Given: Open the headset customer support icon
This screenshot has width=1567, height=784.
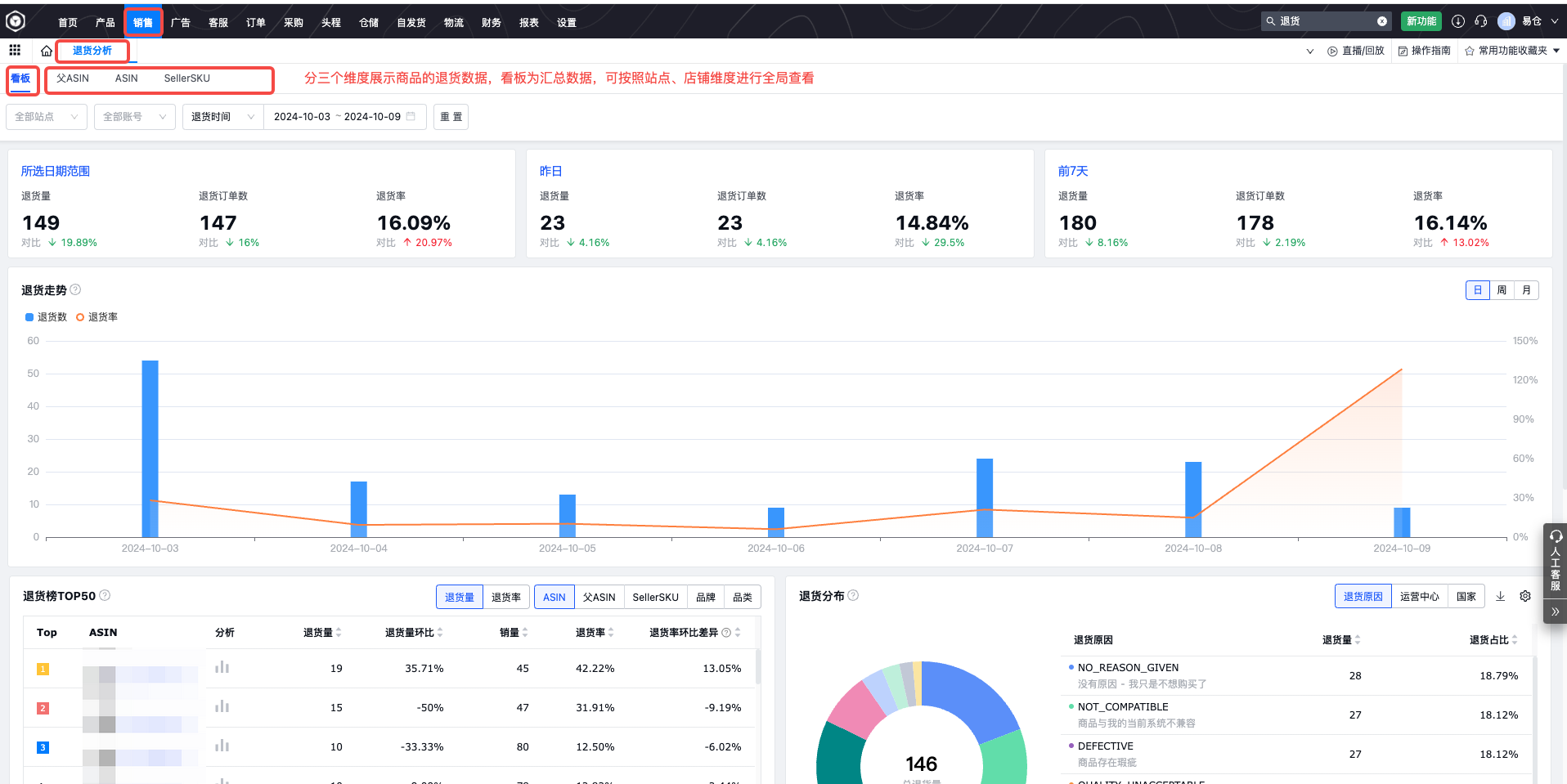Looking at the screenshot, I should (x=1480, y=21).
